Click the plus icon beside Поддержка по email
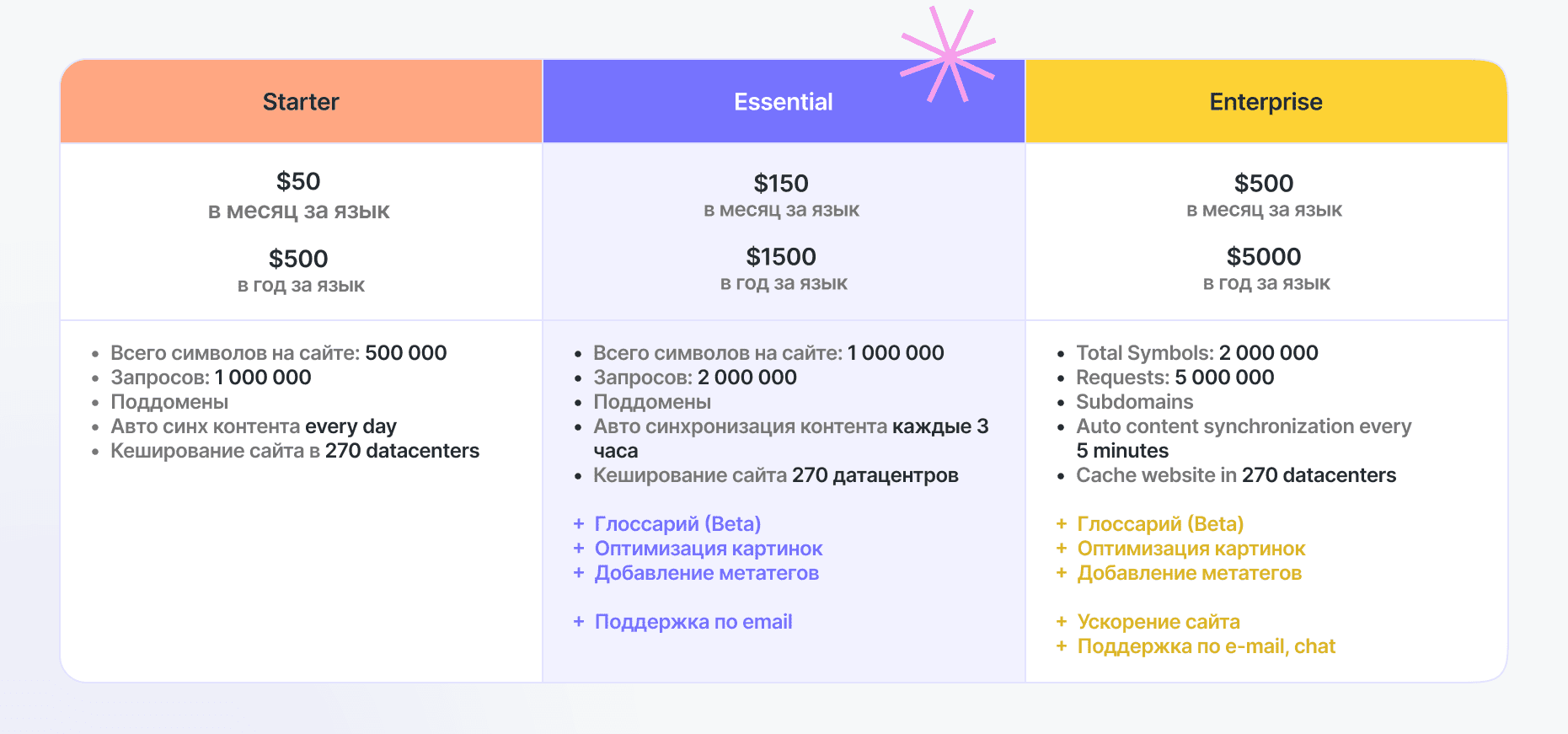 579,622
